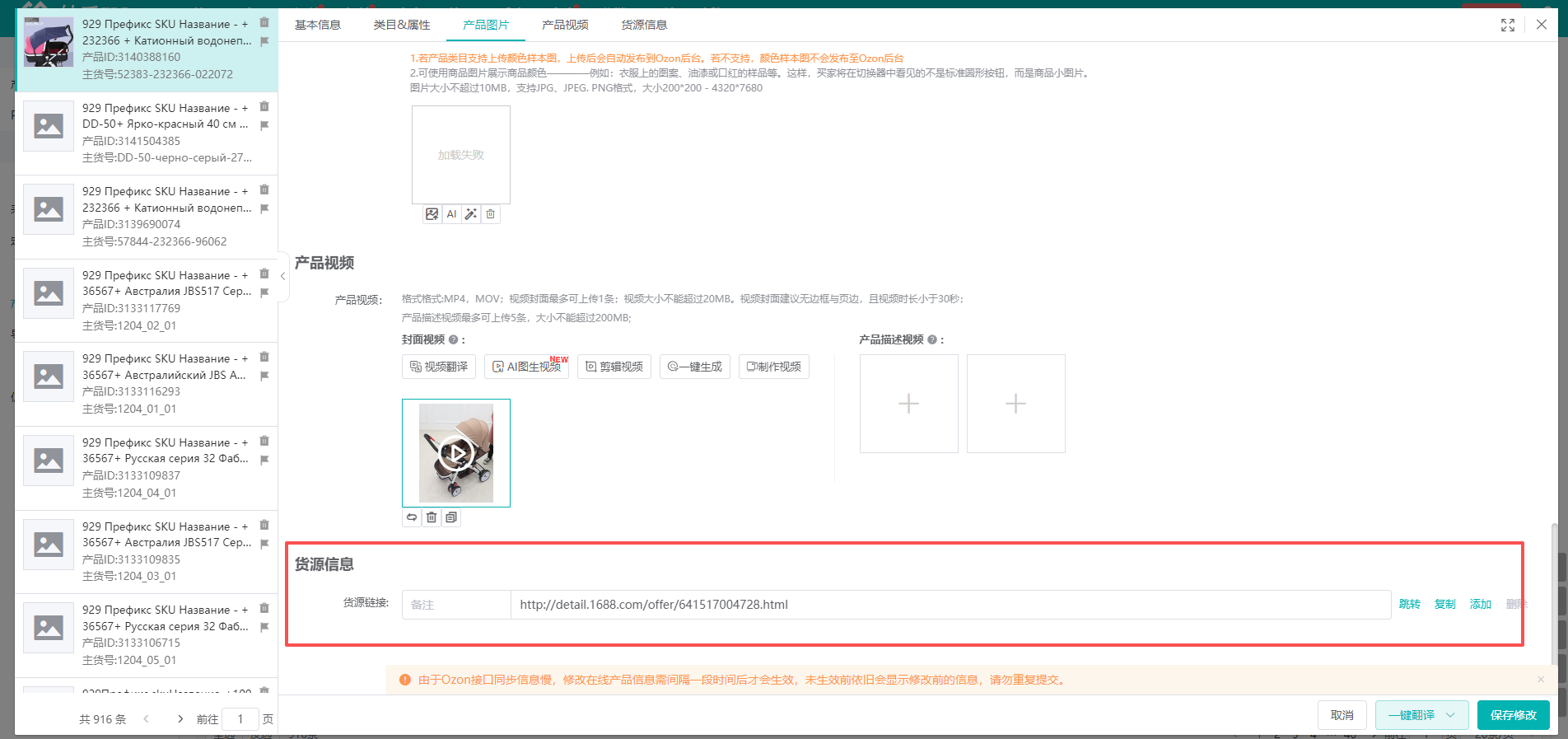The width and height of the screenshot is (1568, 739).
Task: Select the 产品图片 tab
Action: click(486, 25)
